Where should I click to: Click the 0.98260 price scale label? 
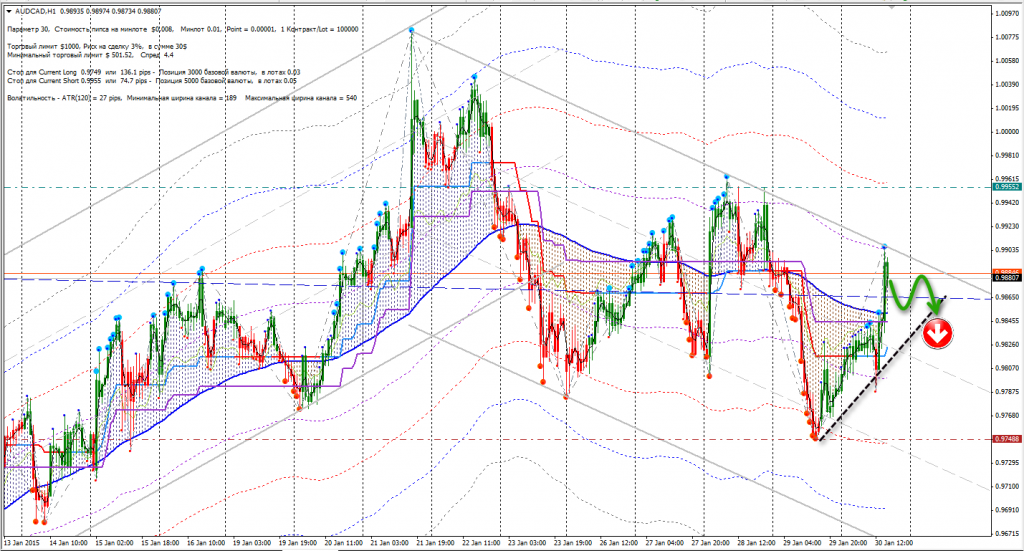(1006, 344)
